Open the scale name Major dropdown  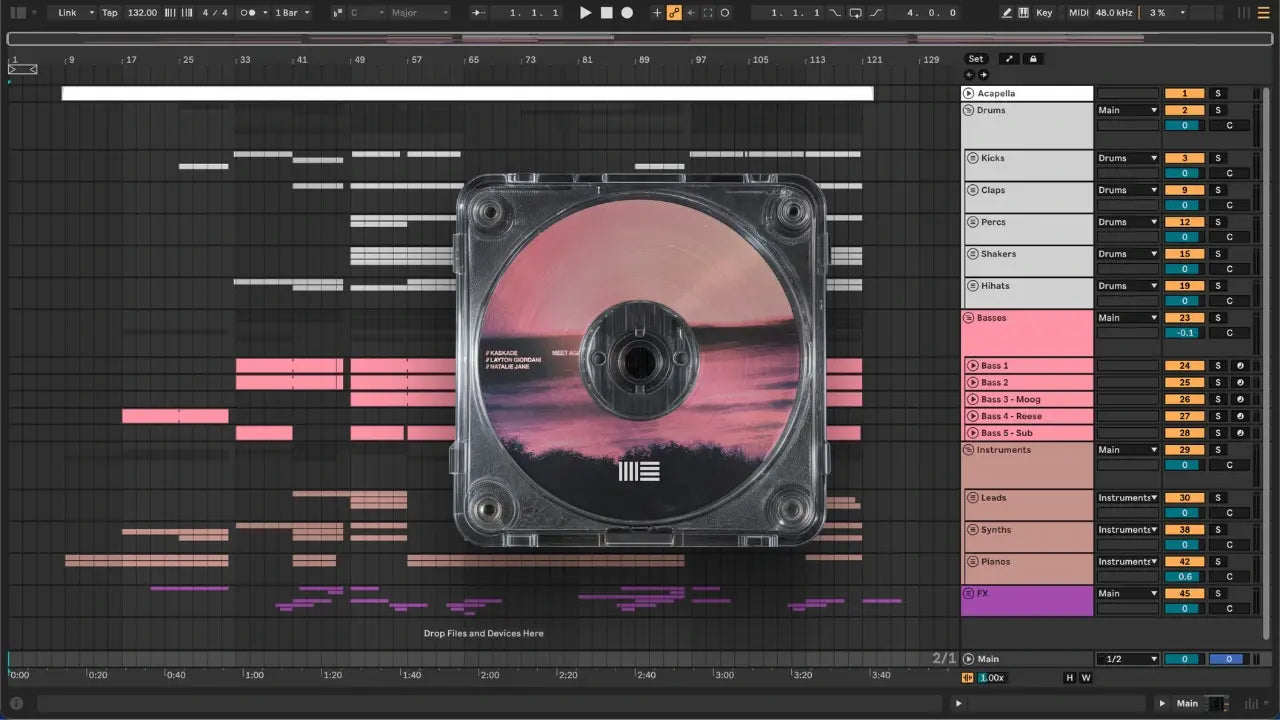coord(419,13)
